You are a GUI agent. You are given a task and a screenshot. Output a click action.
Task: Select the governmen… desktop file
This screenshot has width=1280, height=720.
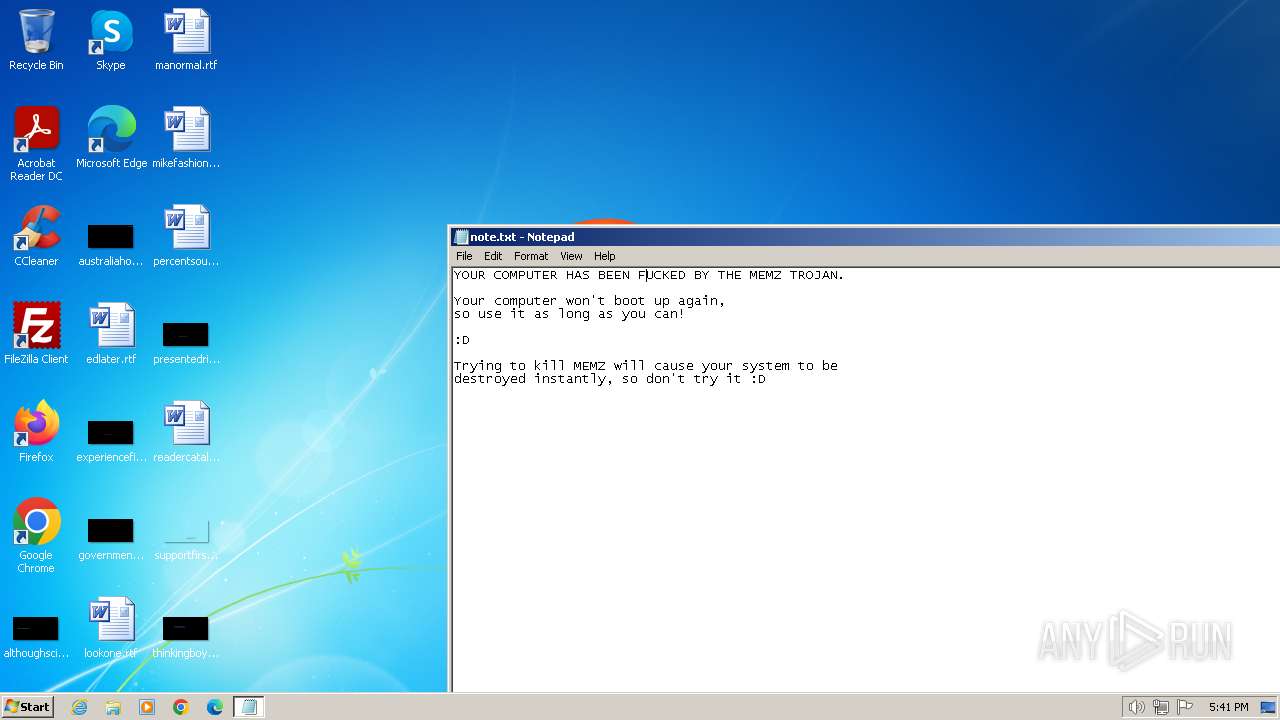(111, 540)
